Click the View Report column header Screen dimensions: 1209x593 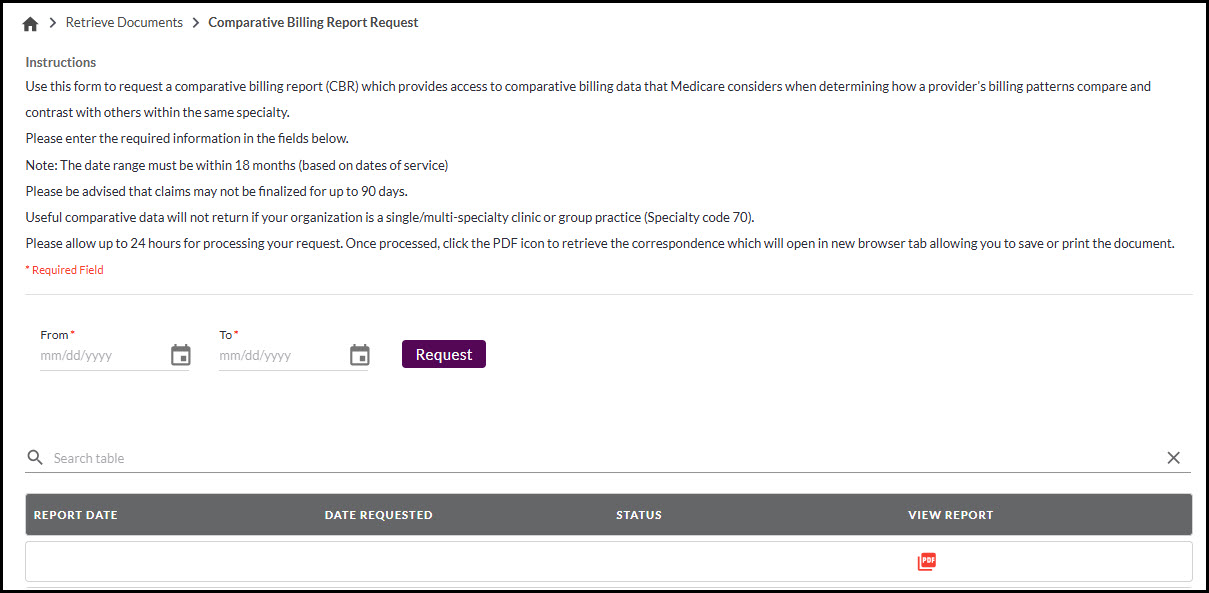[x=950, y=515]
